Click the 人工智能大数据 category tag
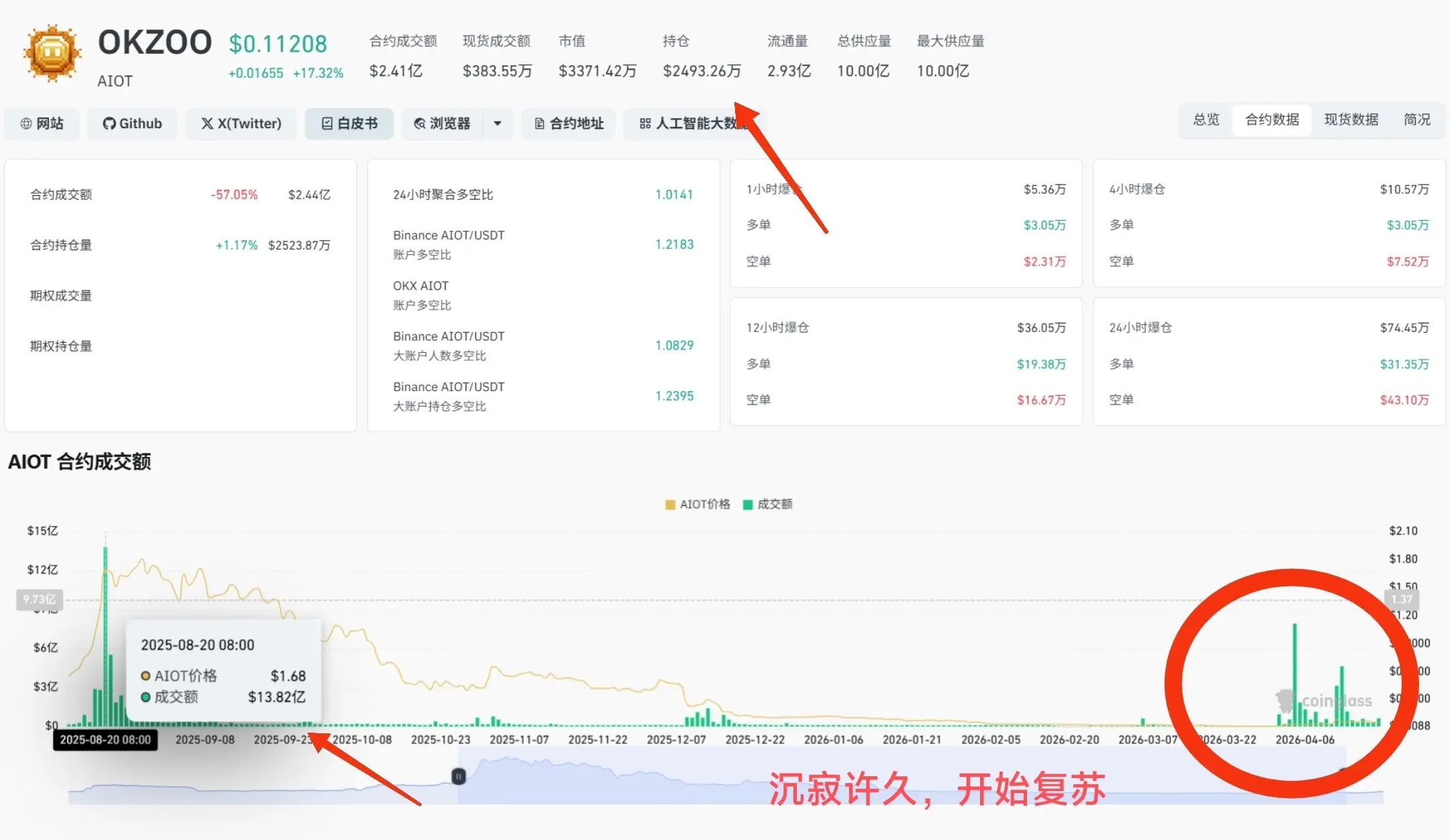 click(x=693, y=123)
